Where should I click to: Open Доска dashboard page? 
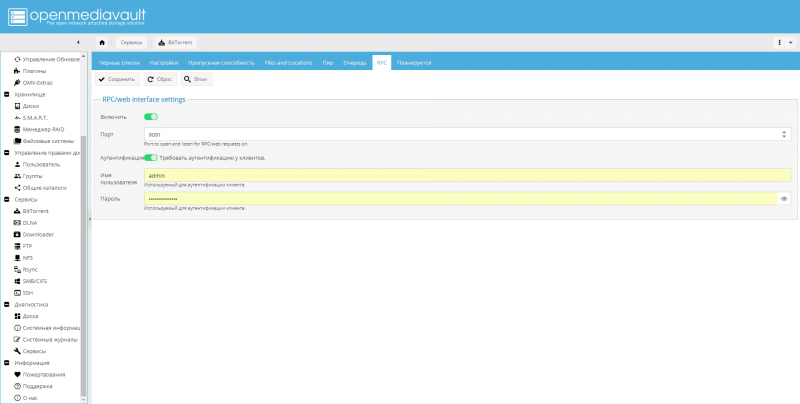point(30,316)
